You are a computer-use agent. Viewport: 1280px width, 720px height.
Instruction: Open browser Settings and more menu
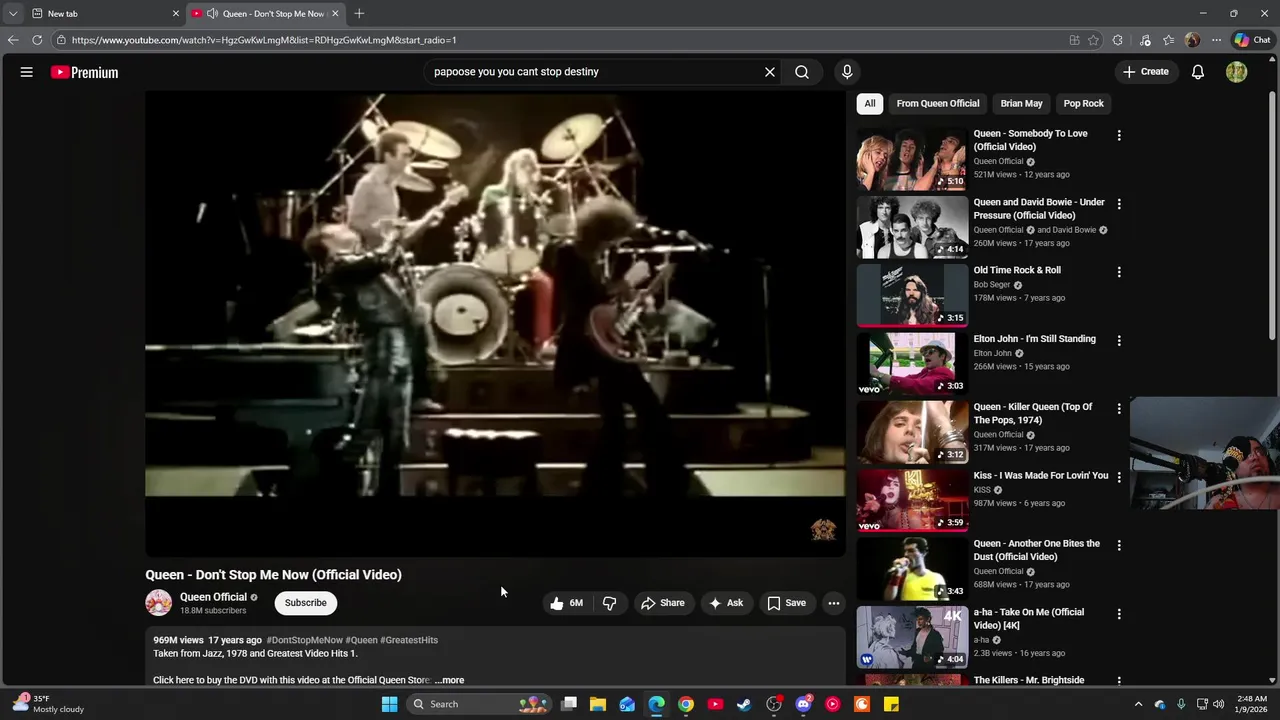(1216, 40)
